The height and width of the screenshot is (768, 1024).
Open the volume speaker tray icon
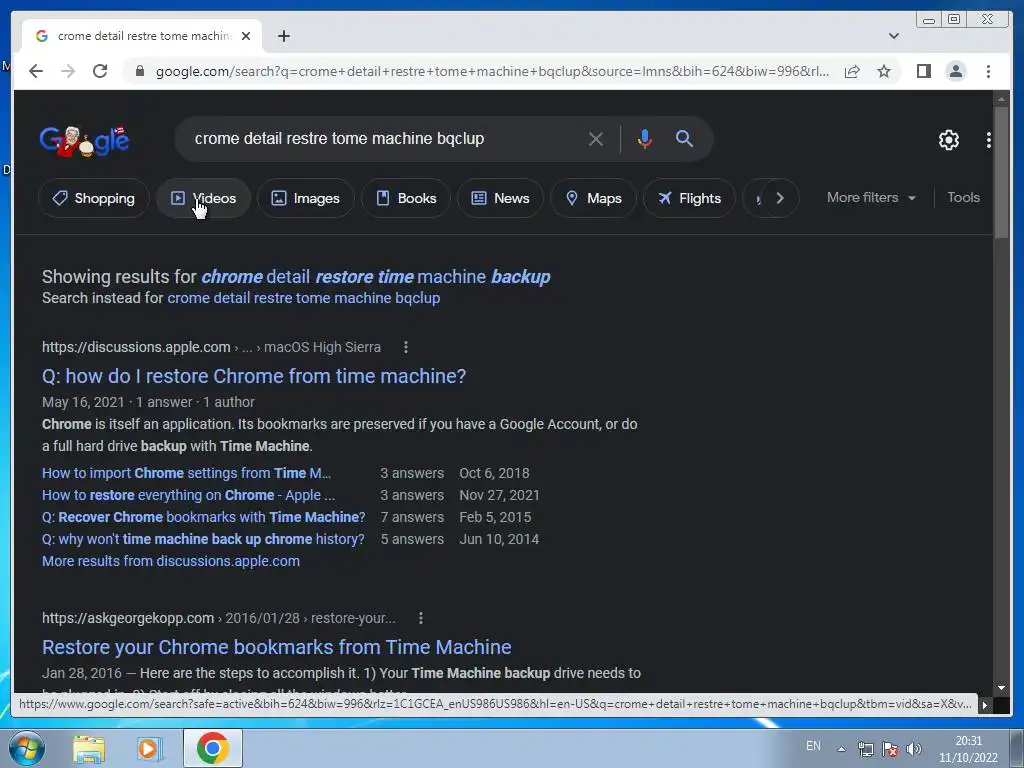914,749
